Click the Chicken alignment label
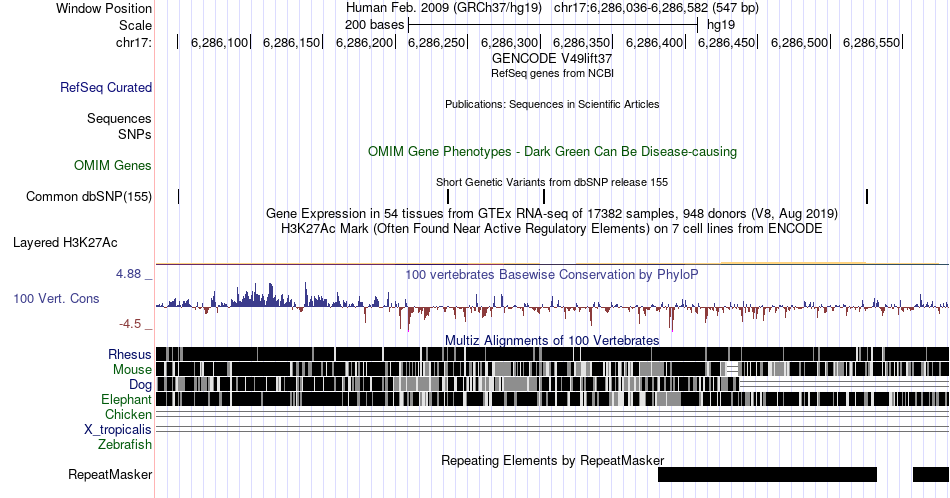 pos(128,414)
